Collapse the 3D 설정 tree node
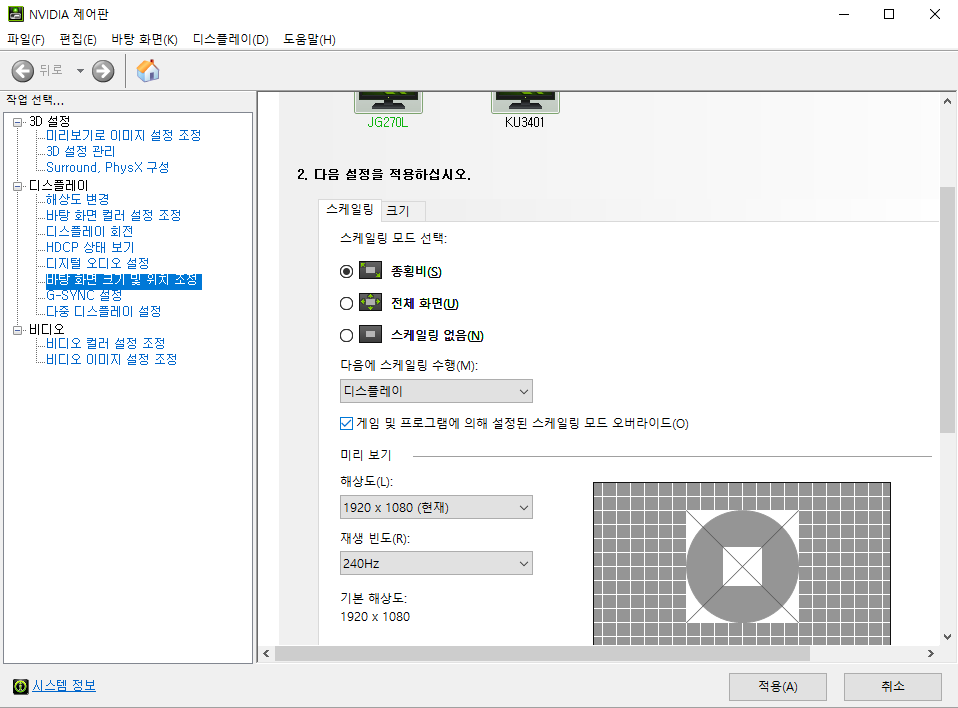The height and width of the screenshot is (708, 958). (x=18, y=122)
